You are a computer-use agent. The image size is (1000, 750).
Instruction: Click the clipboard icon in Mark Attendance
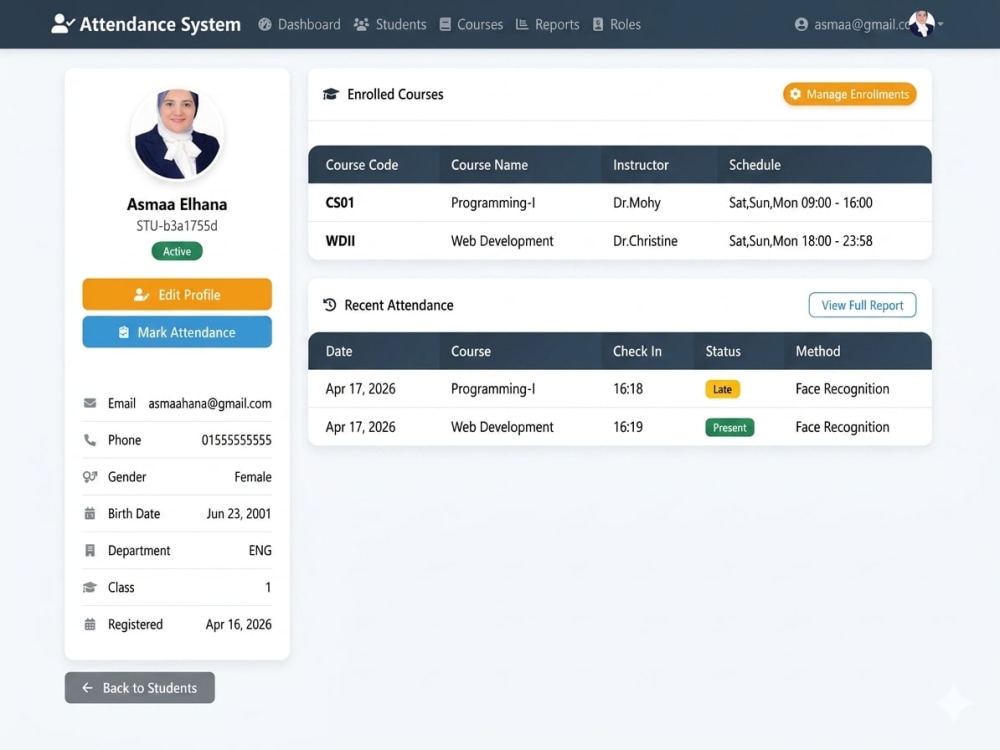click(124, 332)
